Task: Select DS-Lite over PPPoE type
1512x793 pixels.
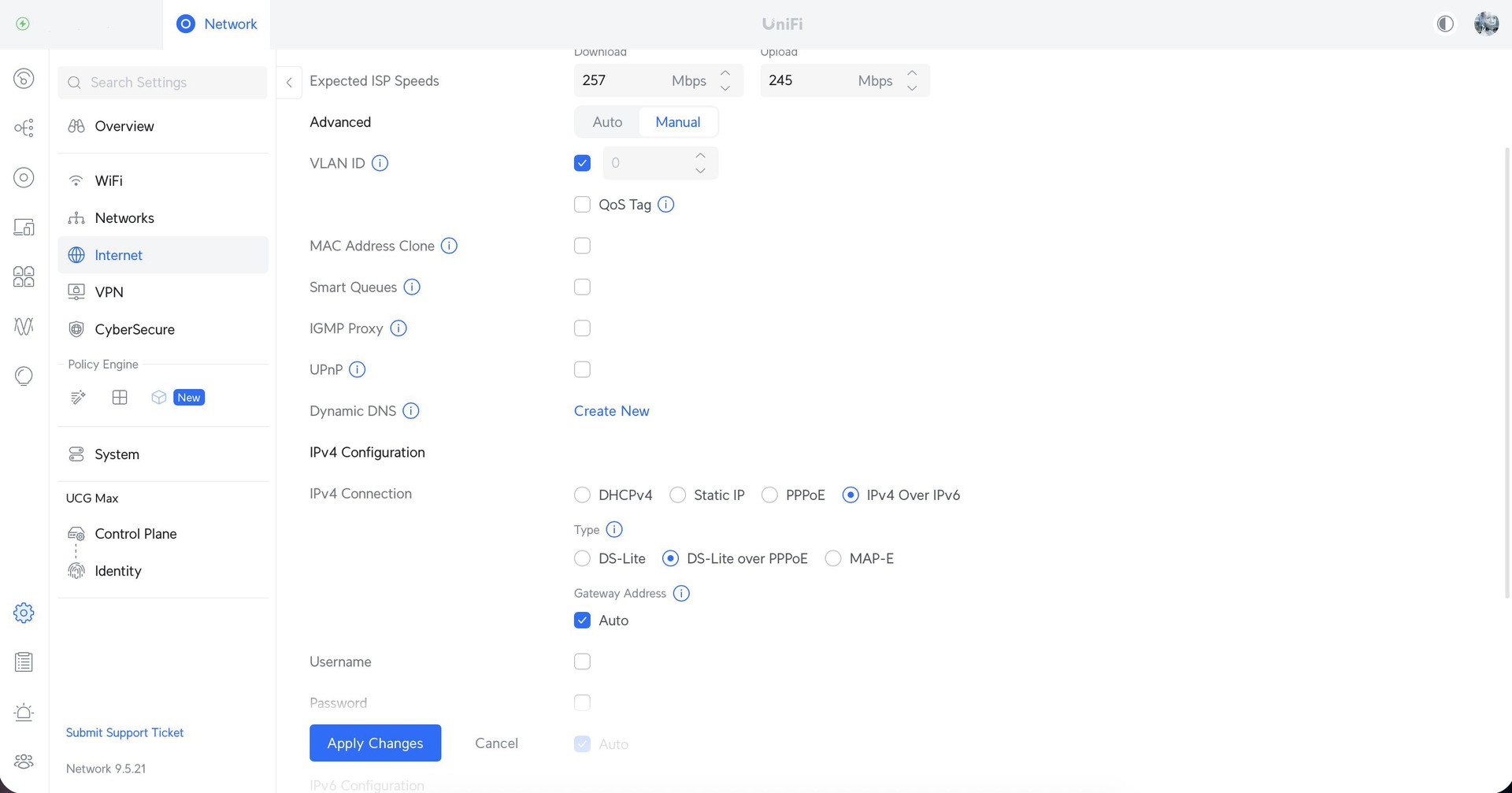Action: (670, 558)
